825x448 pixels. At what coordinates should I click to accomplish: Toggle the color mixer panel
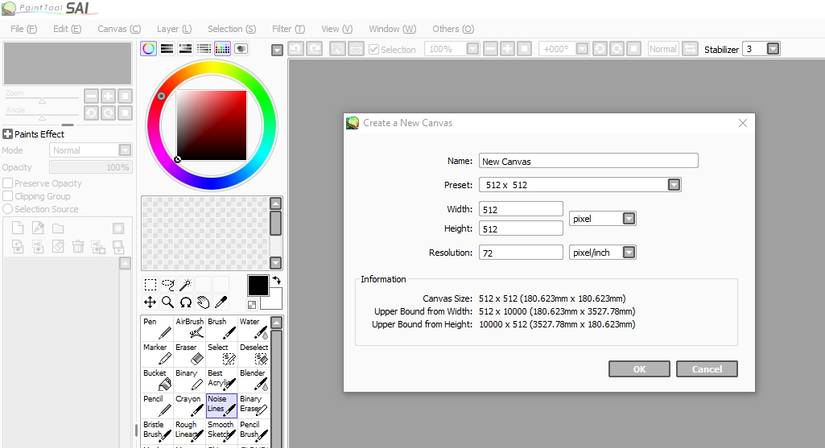click(x=204, y=49)
